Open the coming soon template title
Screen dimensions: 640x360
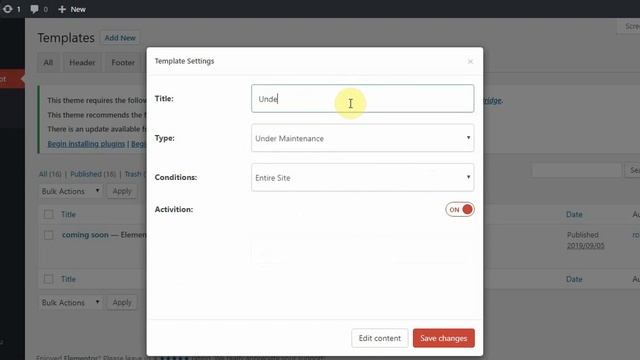pyautogui.click(x=85, y=235)
